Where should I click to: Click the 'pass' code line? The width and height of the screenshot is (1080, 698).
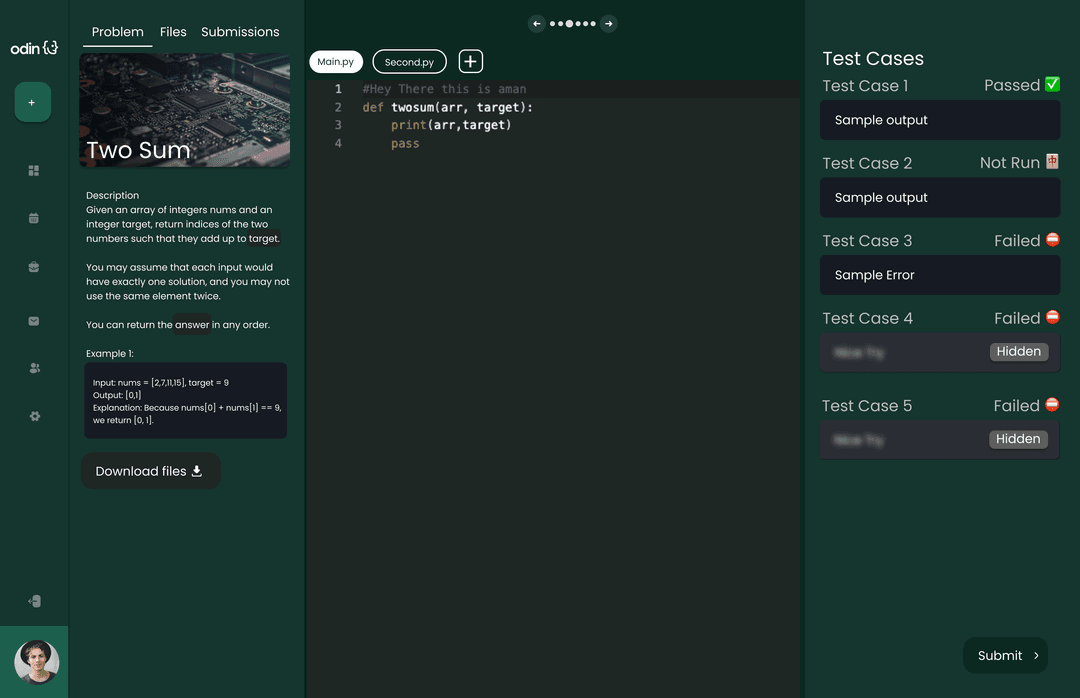pyautogui.click(x=405, y=143)
